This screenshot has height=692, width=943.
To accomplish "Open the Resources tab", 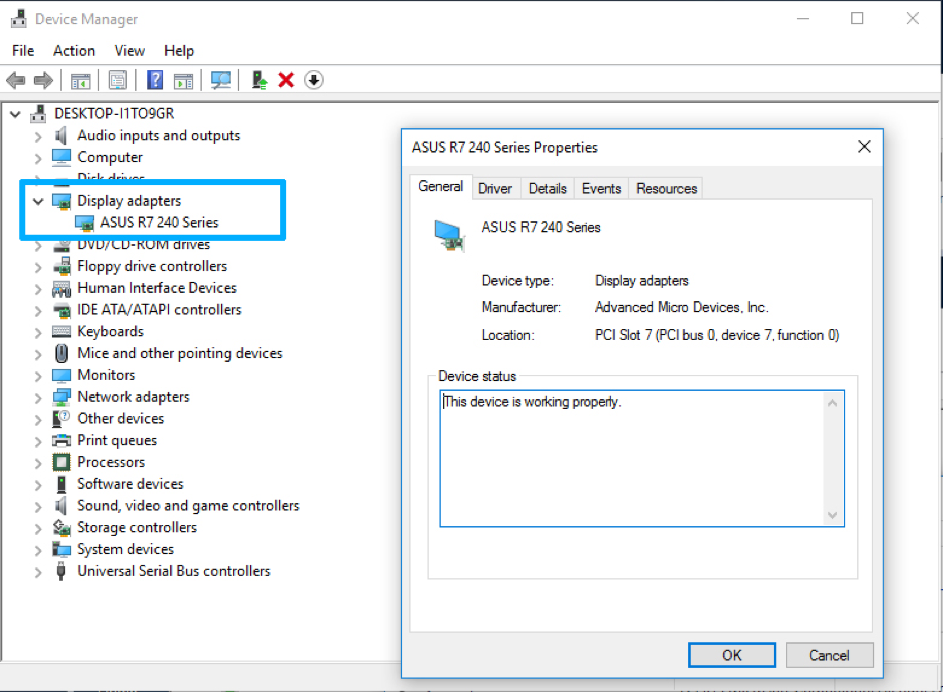I will pos(666,188).
